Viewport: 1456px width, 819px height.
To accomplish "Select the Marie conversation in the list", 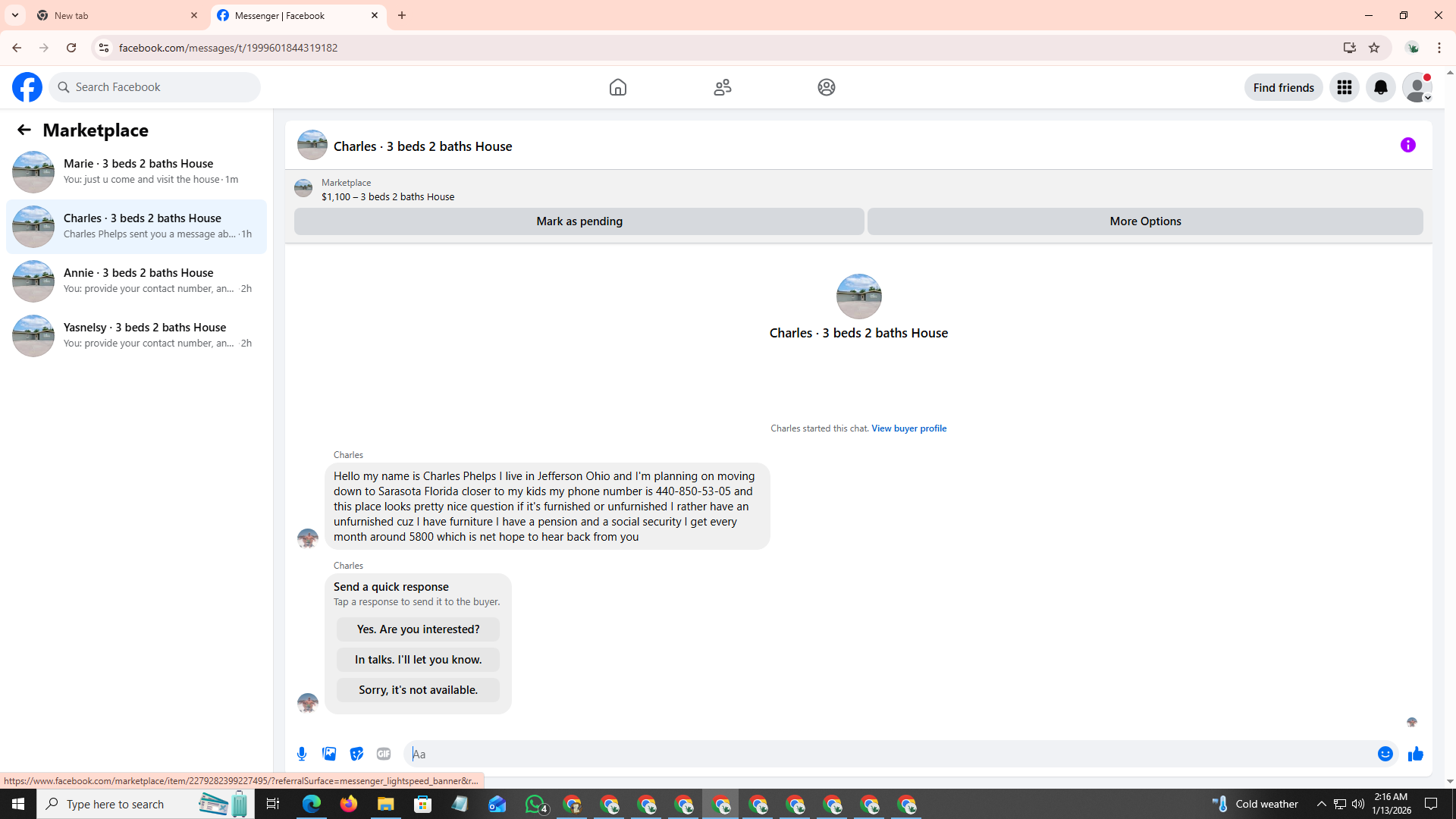I will coord(136,171).
